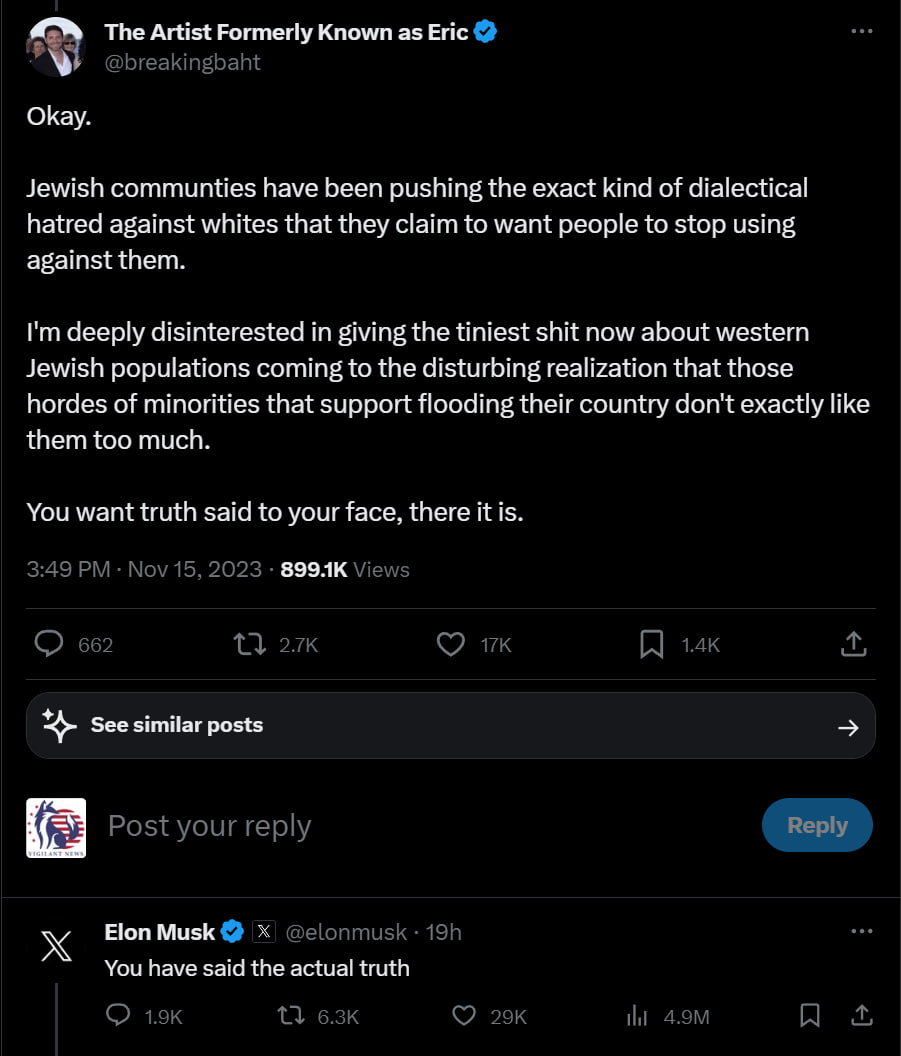The image size is (901, 1056).
Task: Open the @breakingbaht profile handle
Action: coord(183,62)
